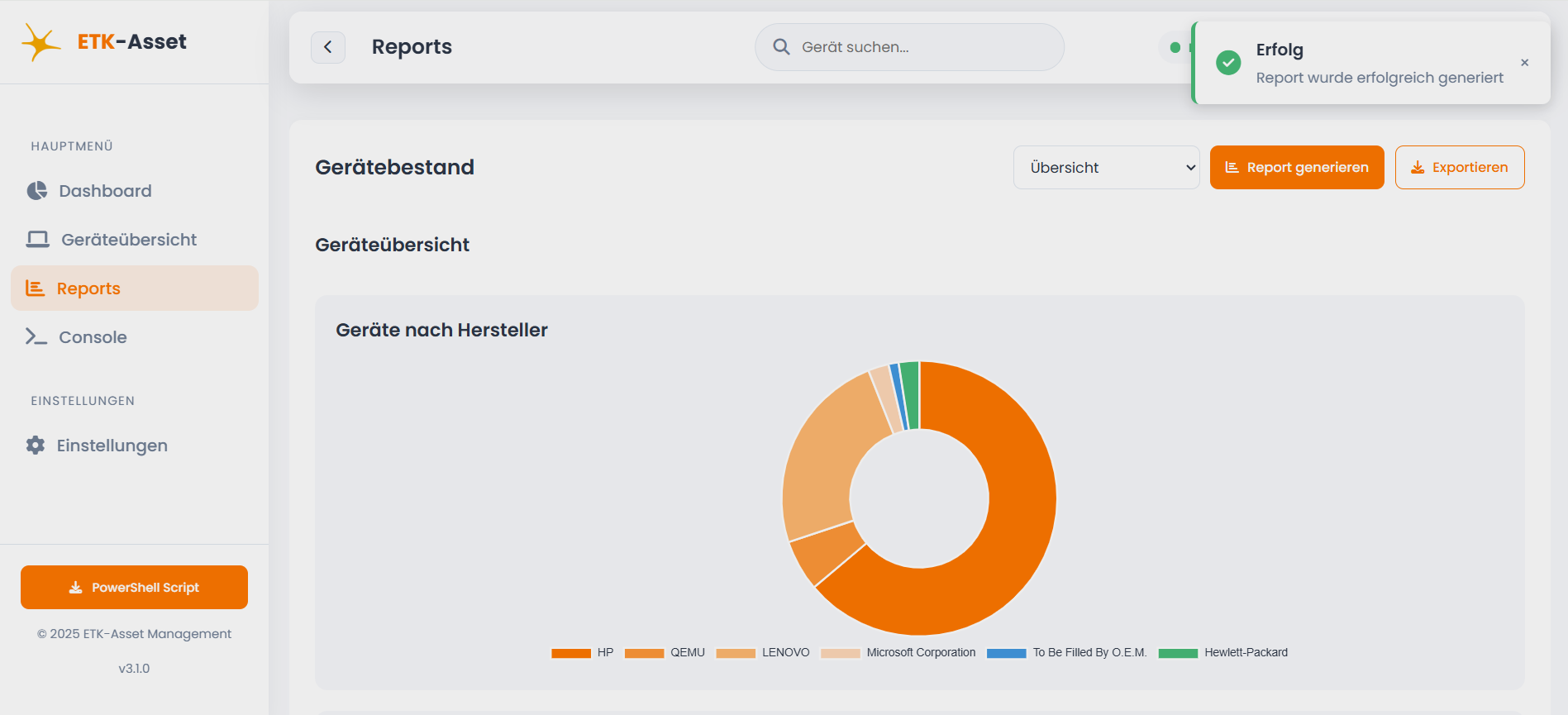This screenshot has width=1568, height=715.
Task: Click the green Hewlett-Packard donut segment
Action: click(910, 394)
